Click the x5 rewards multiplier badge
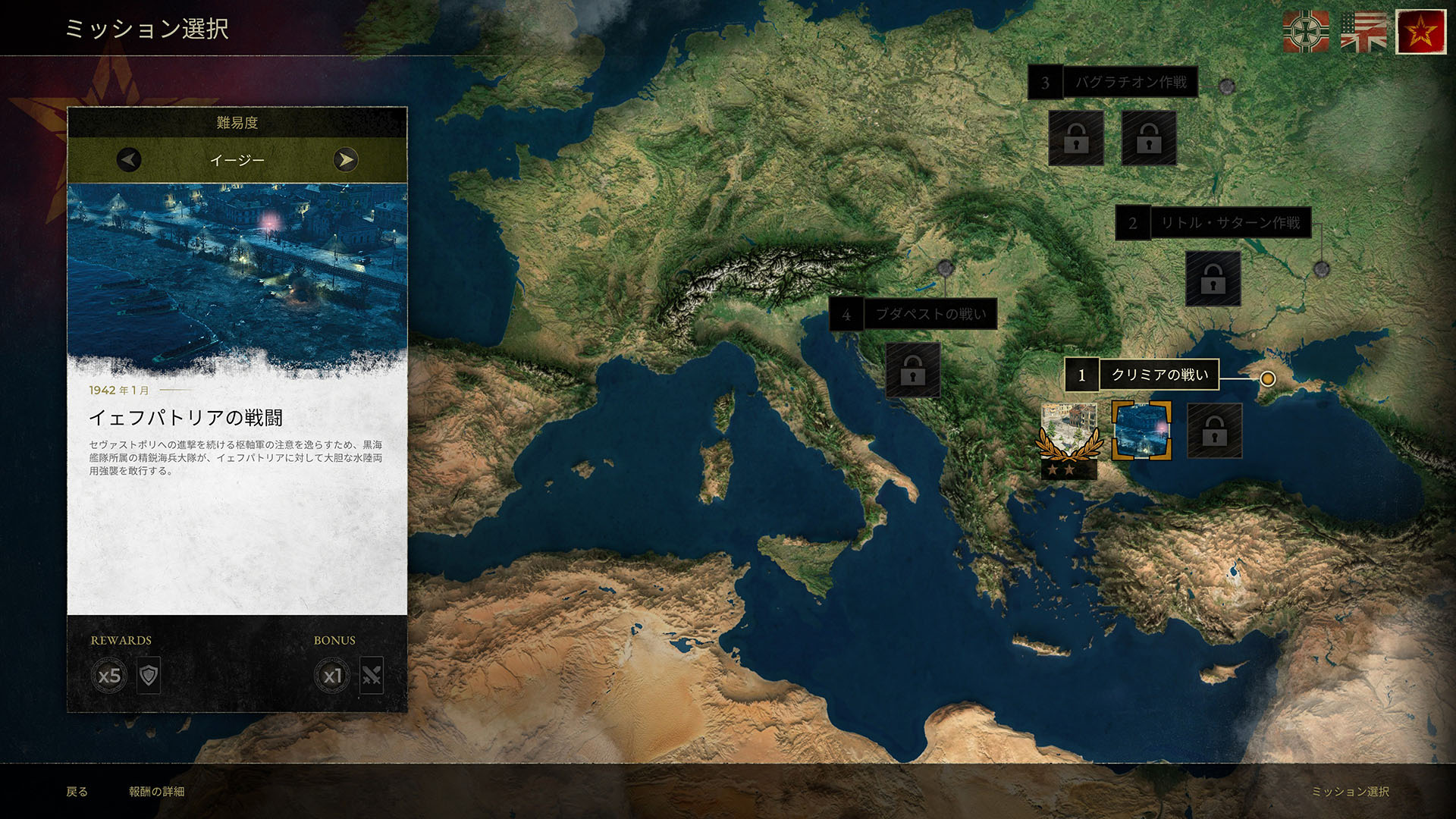 [x=109, y=675]
